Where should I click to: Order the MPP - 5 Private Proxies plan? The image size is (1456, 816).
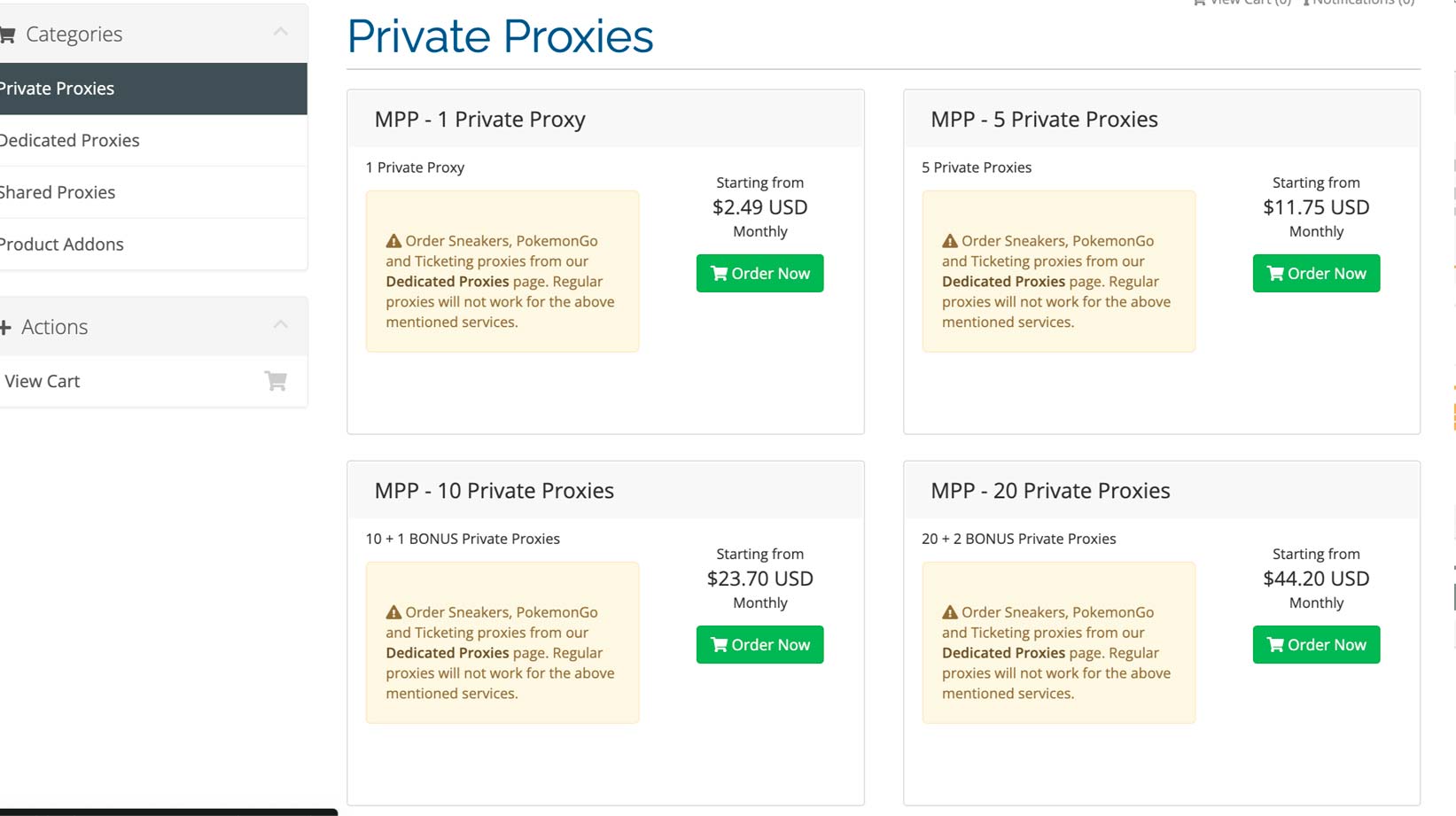(1316, 273)
